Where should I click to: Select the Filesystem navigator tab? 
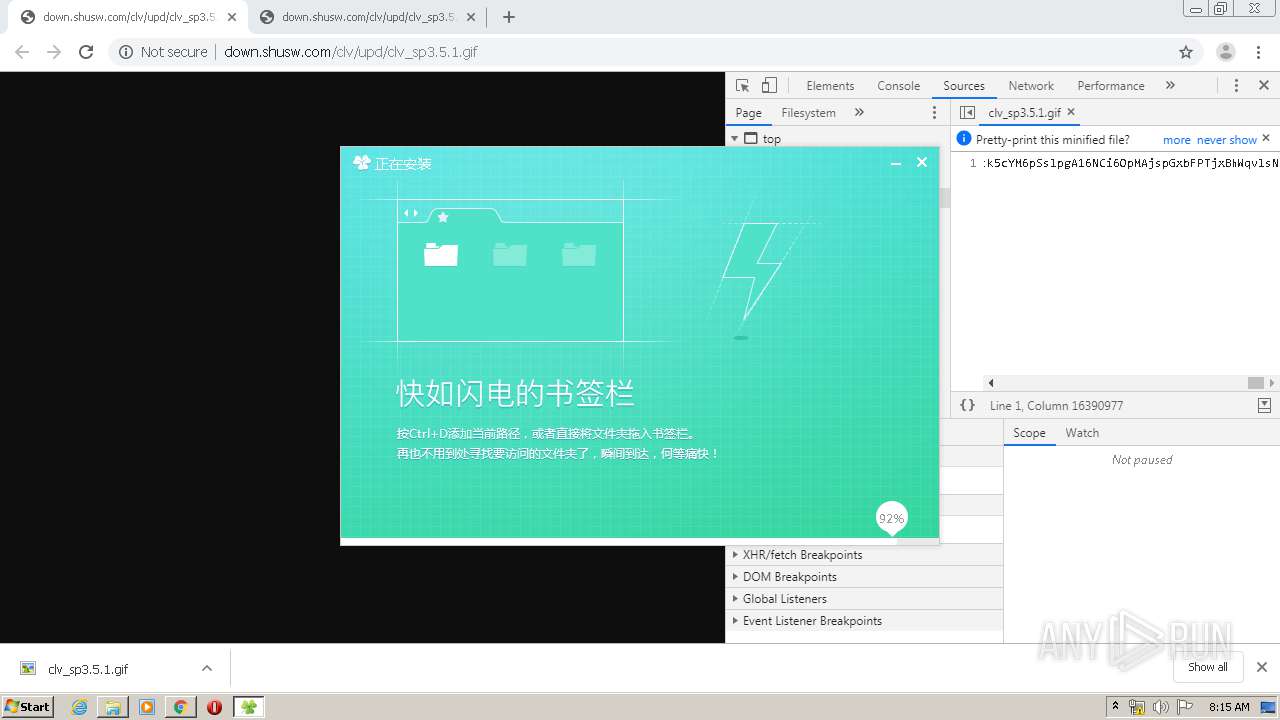(808, 113)
